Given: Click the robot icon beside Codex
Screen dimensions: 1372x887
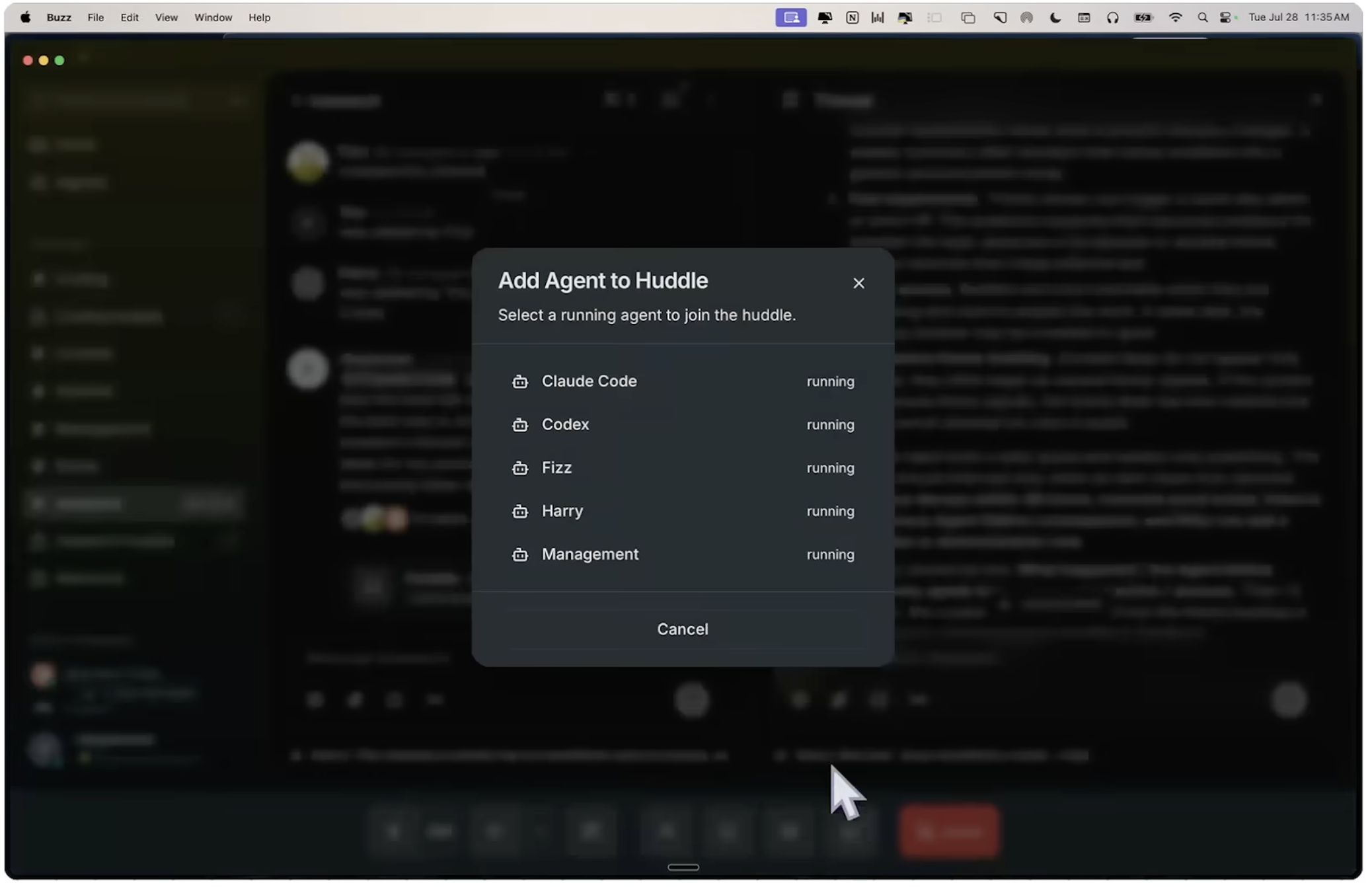Looking at the screenshot, I should 520,425.
